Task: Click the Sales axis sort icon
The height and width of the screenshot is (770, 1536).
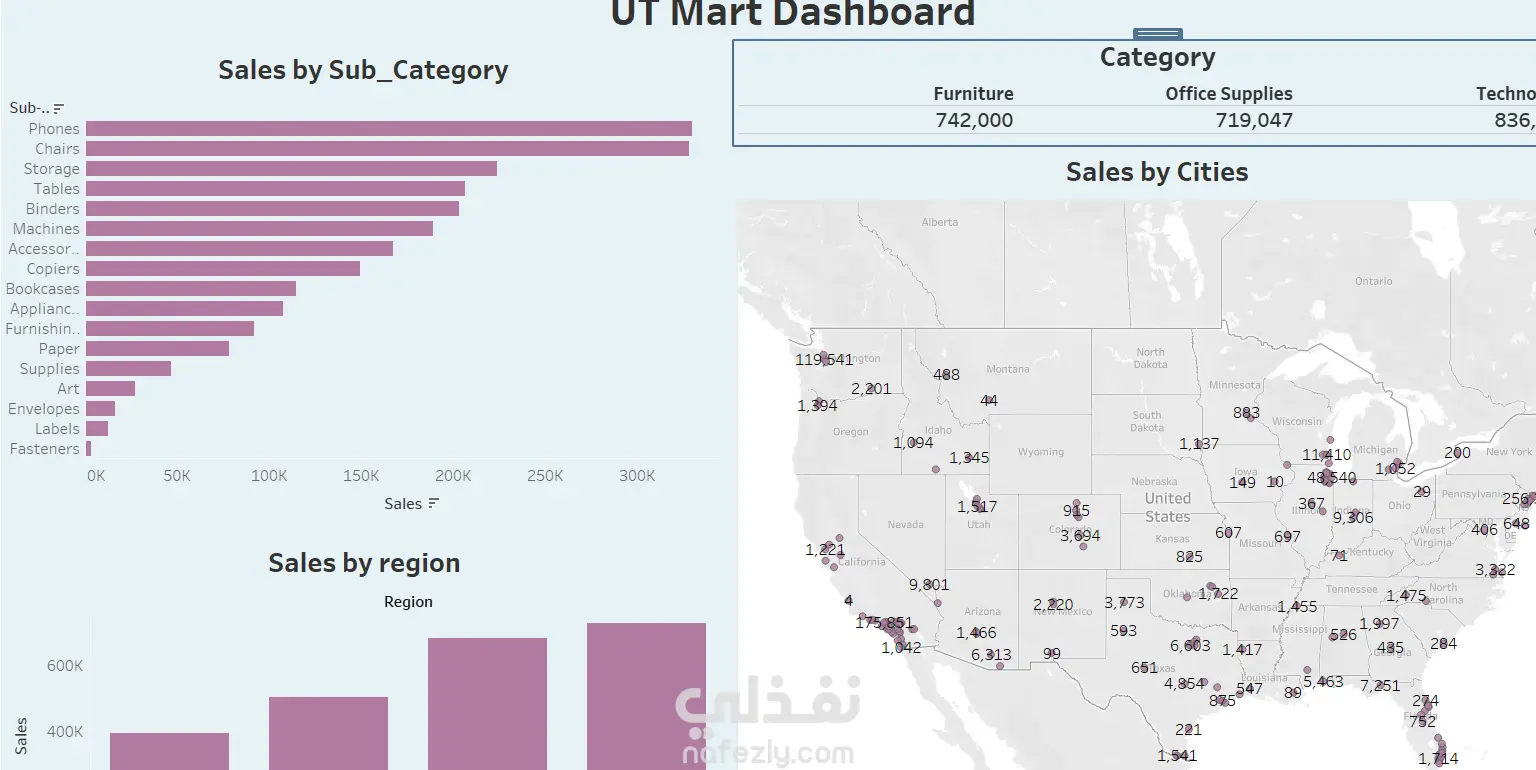Action: pyautogui.click(x=433, y=503)
